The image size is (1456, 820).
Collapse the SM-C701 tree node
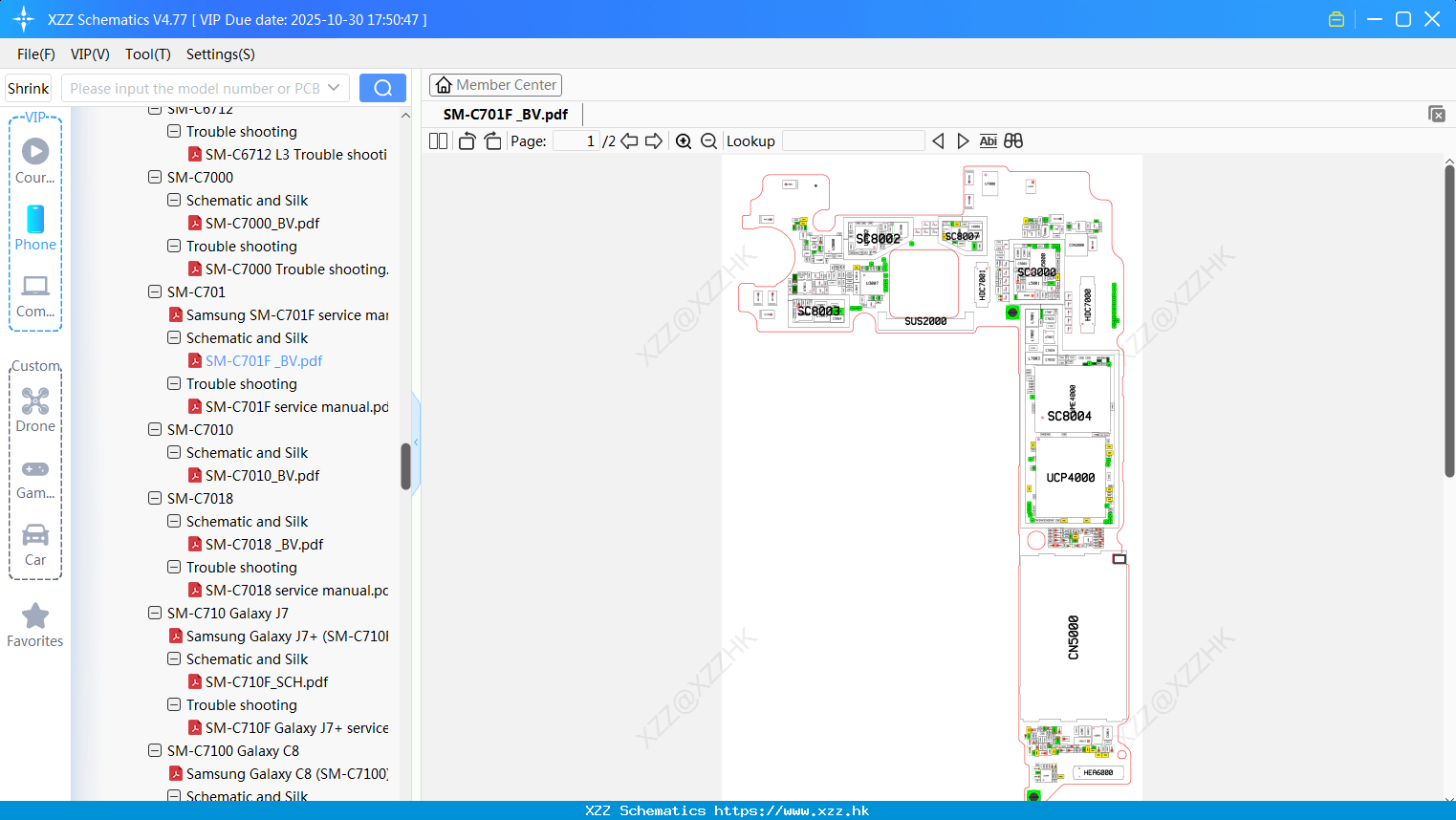pyautogui.click(x=155, y=291)
